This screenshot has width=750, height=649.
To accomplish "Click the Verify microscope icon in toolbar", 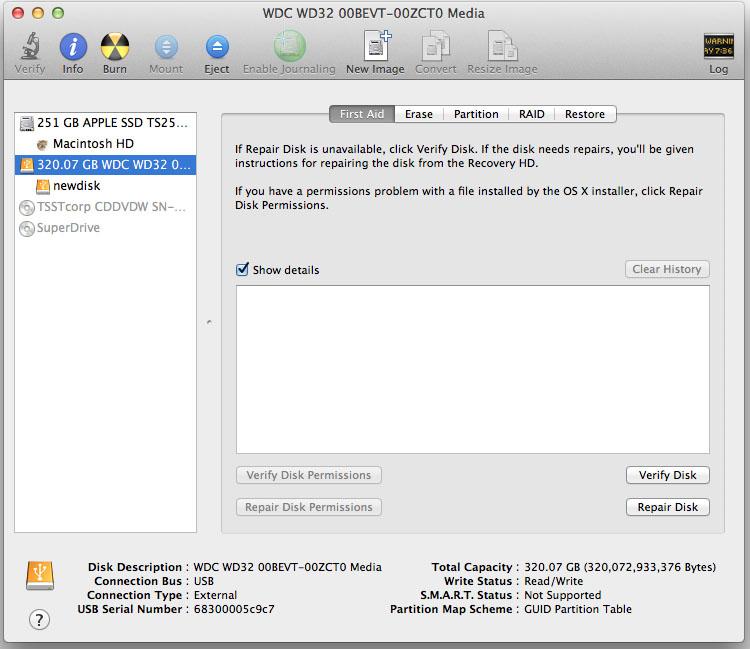I will 30,47.
